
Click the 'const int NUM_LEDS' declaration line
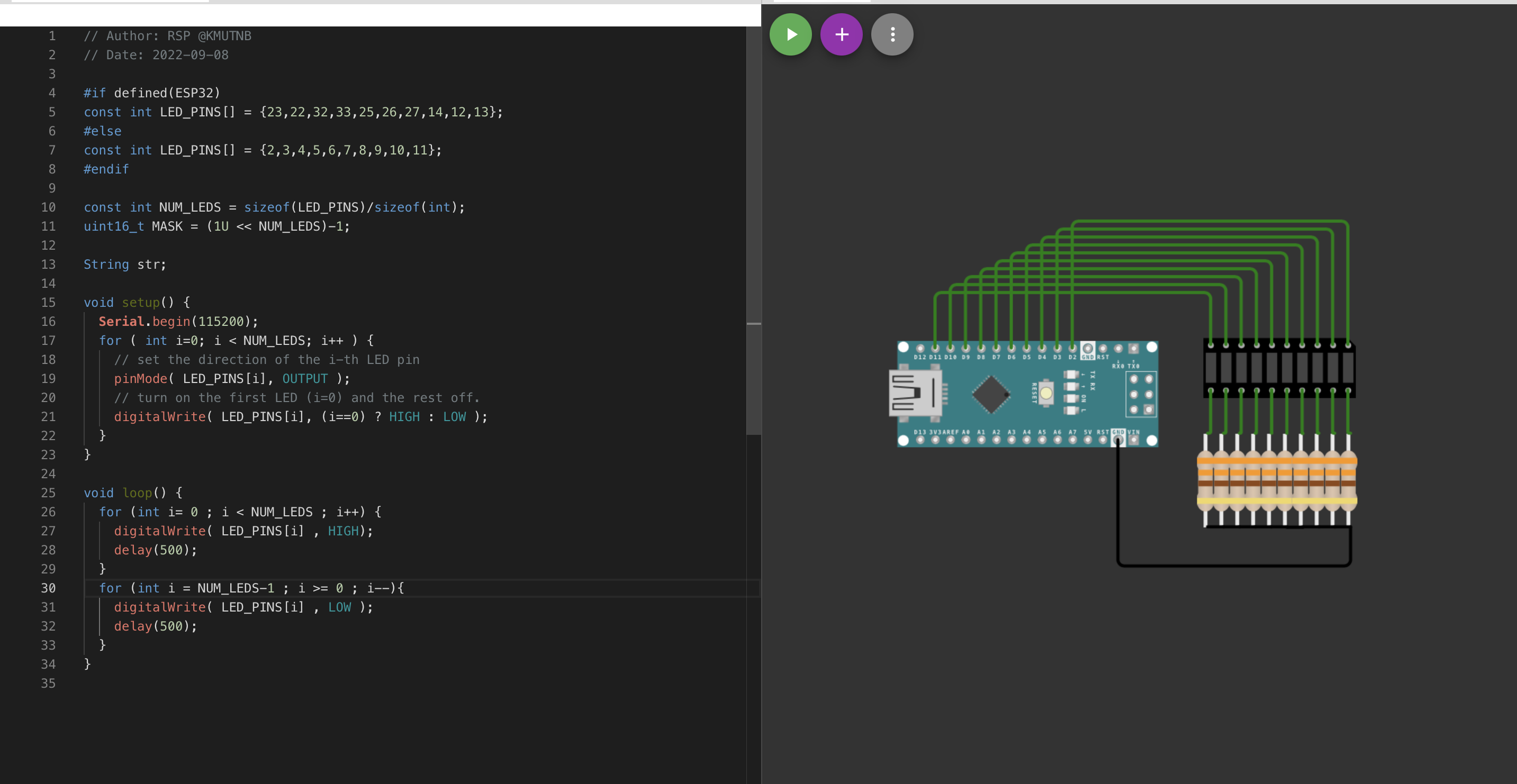coord(274,207)
